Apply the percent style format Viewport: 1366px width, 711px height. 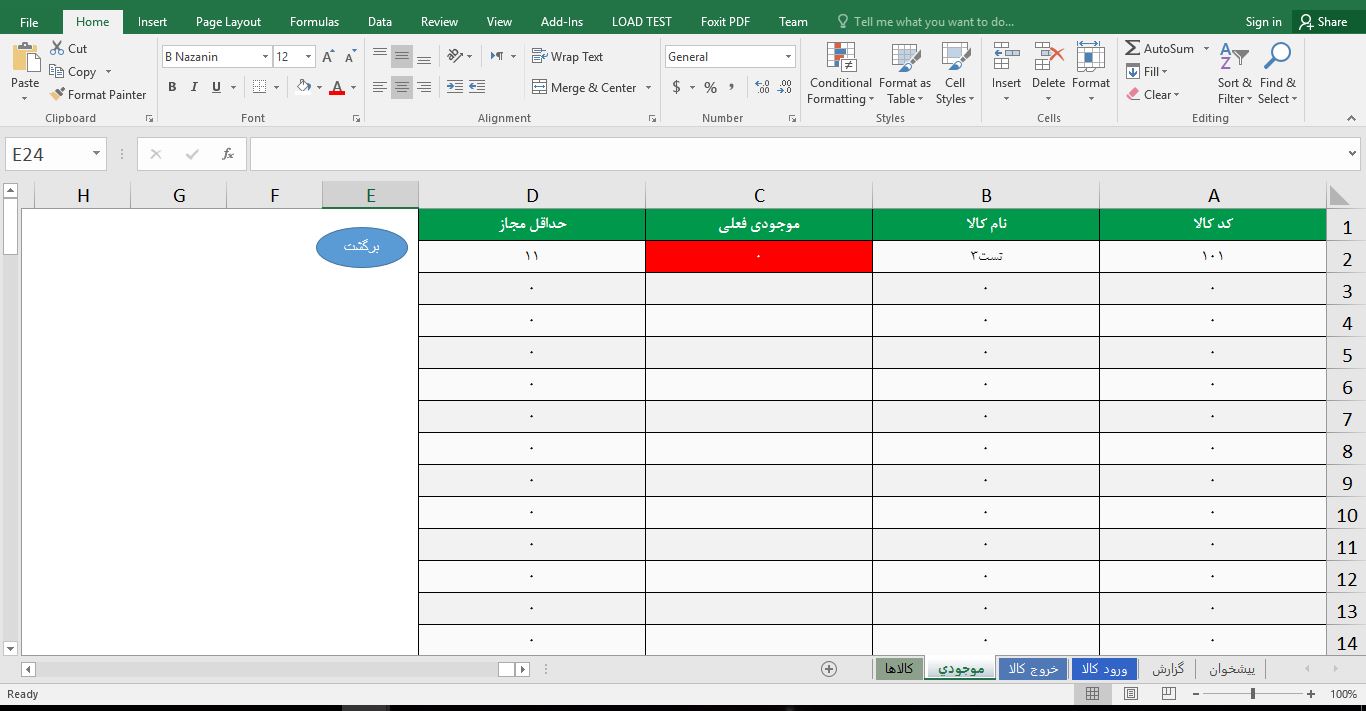pyautogui.click(x=710, y=87)
